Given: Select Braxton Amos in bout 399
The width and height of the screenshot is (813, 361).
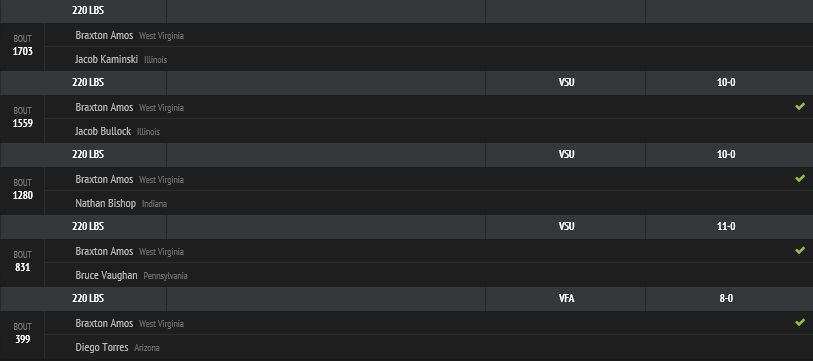Looking at the screenshot, I should click(104, 323).
